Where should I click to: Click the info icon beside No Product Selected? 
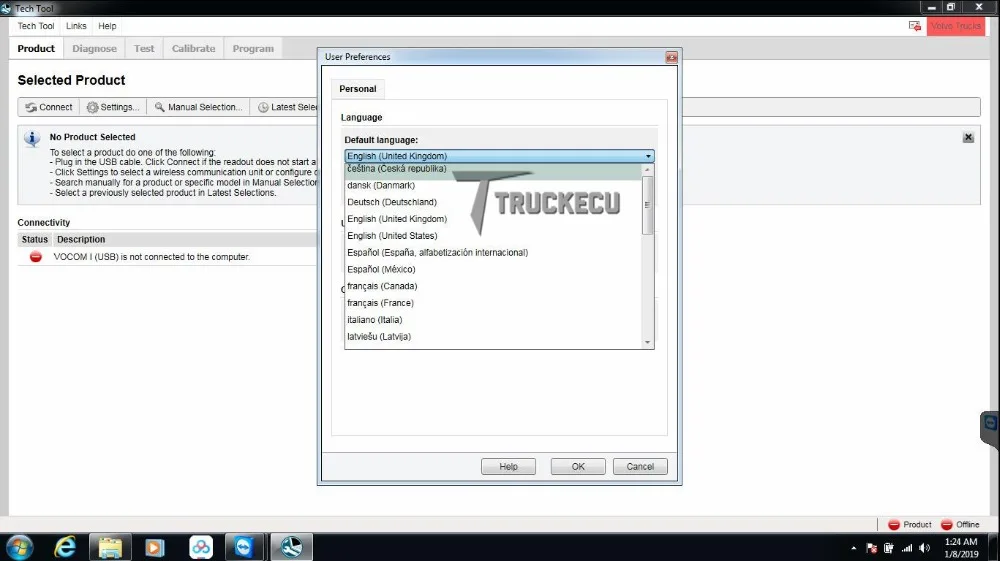click(x=32, y=138)
